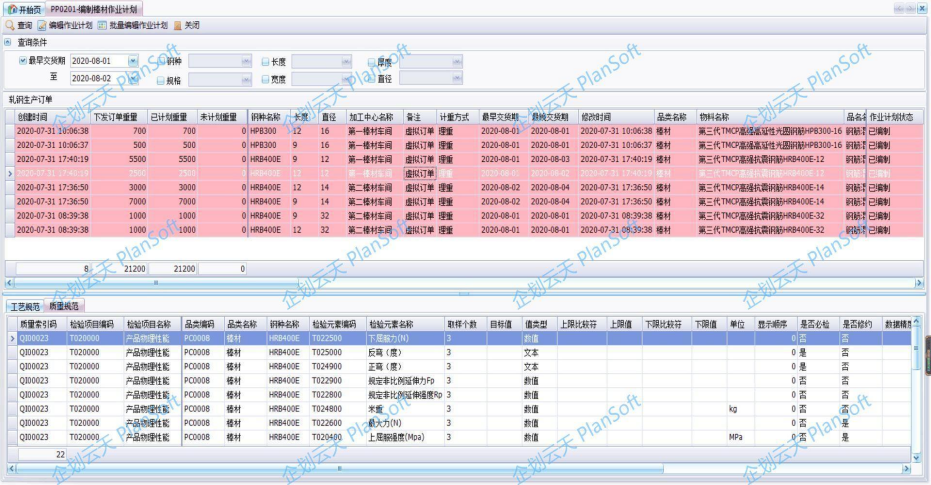
Task: Select order row created 2020-07-31 10:06:37
Action: (x=464, y=145)
